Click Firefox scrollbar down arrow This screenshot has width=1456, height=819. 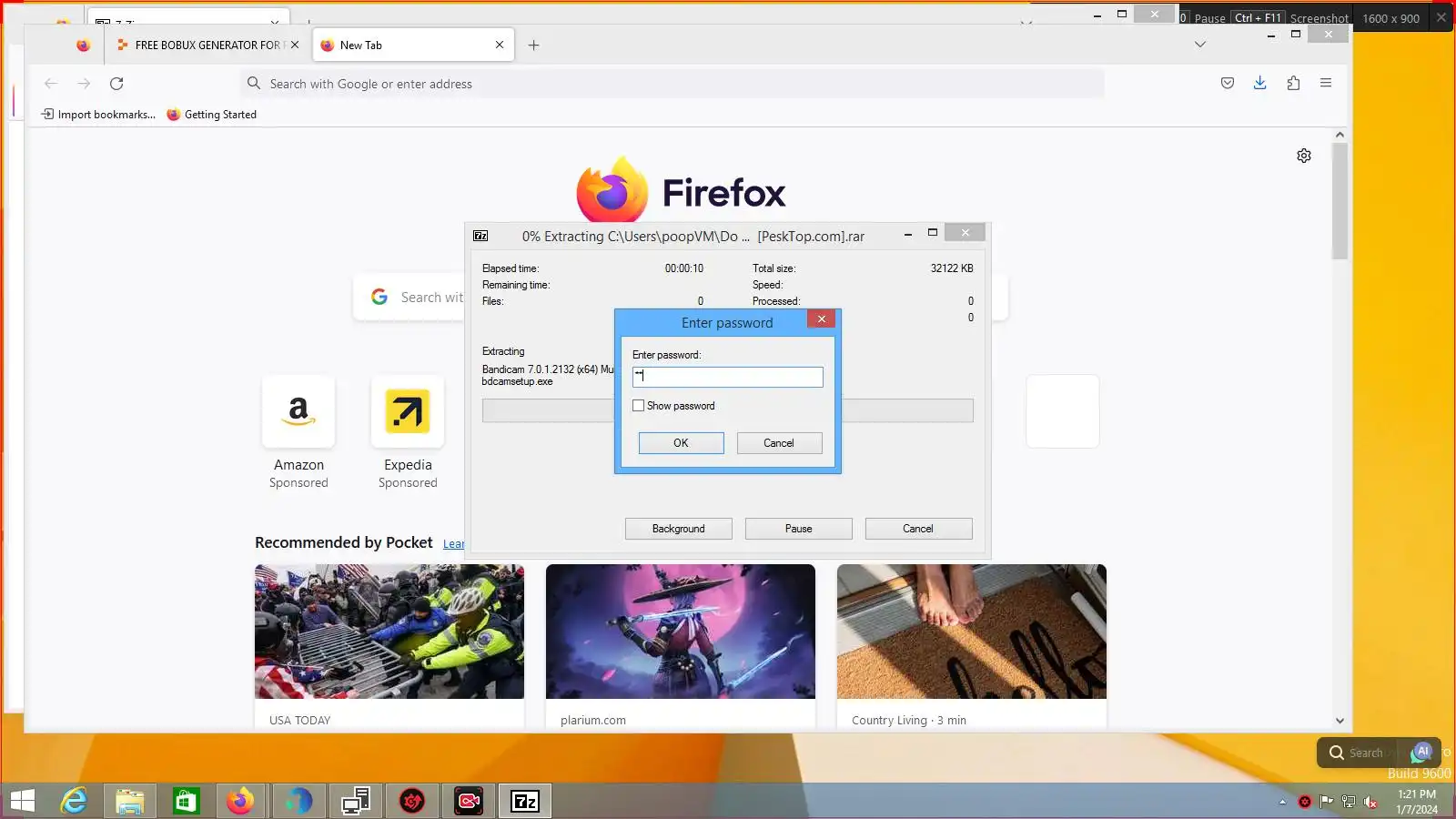tap(1340, 721)
